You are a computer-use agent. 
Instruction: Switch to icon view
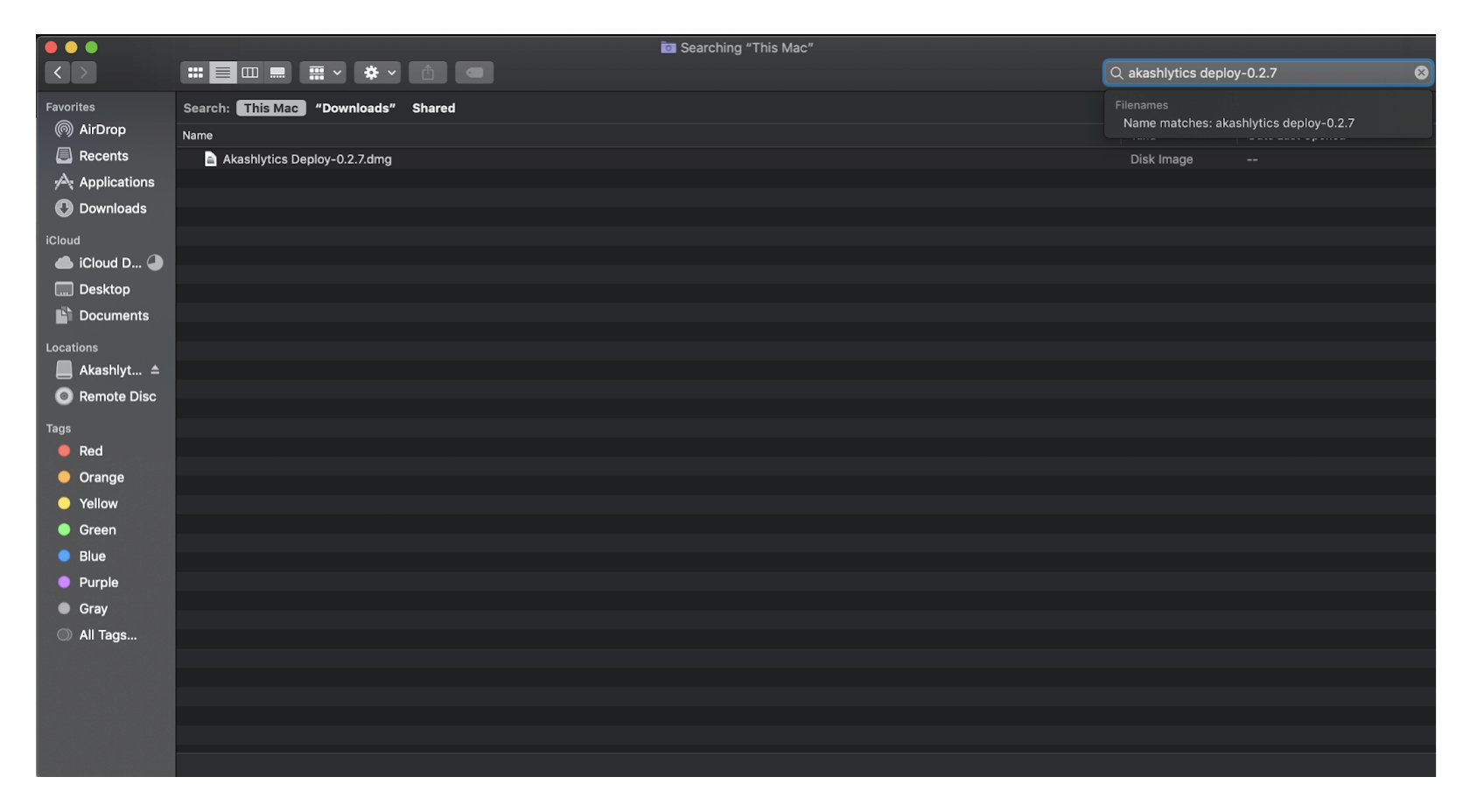[195, 73]
